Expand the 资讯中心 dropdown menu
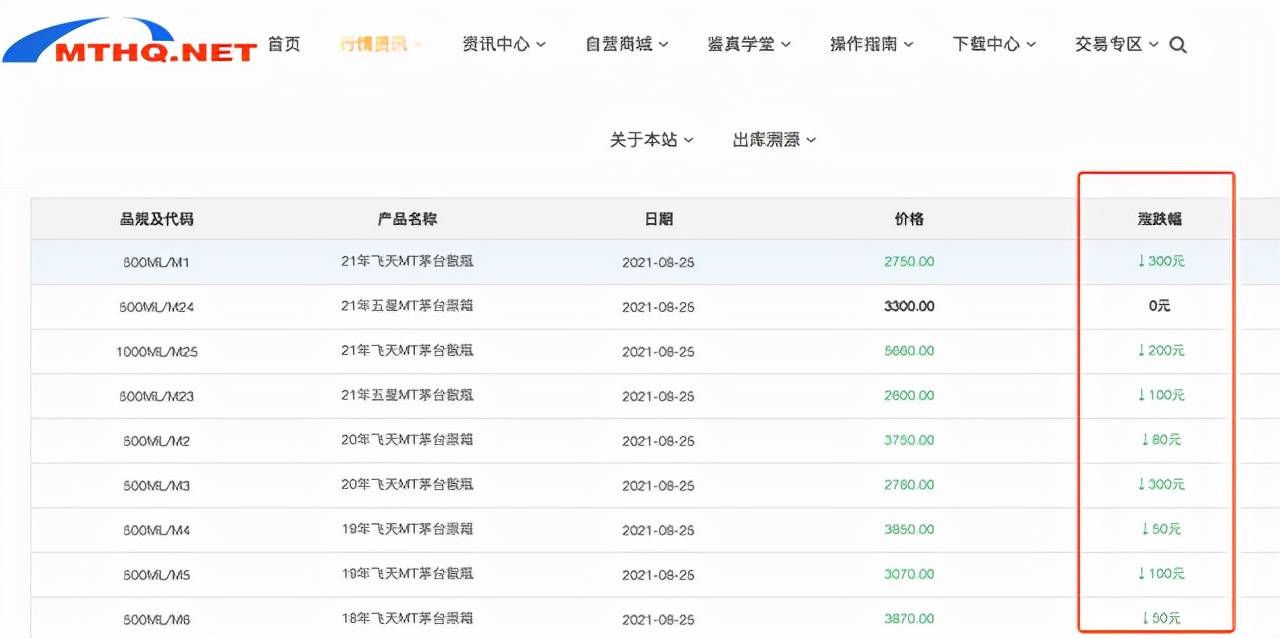This screenshot has width=1280, height=638. click(504, 44)
